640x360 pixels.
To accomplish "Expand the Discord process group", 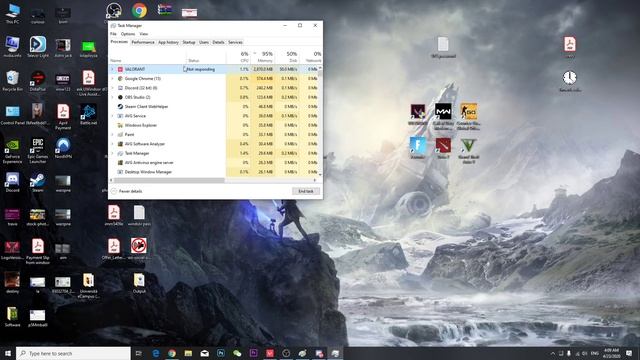I will point(113,88).
